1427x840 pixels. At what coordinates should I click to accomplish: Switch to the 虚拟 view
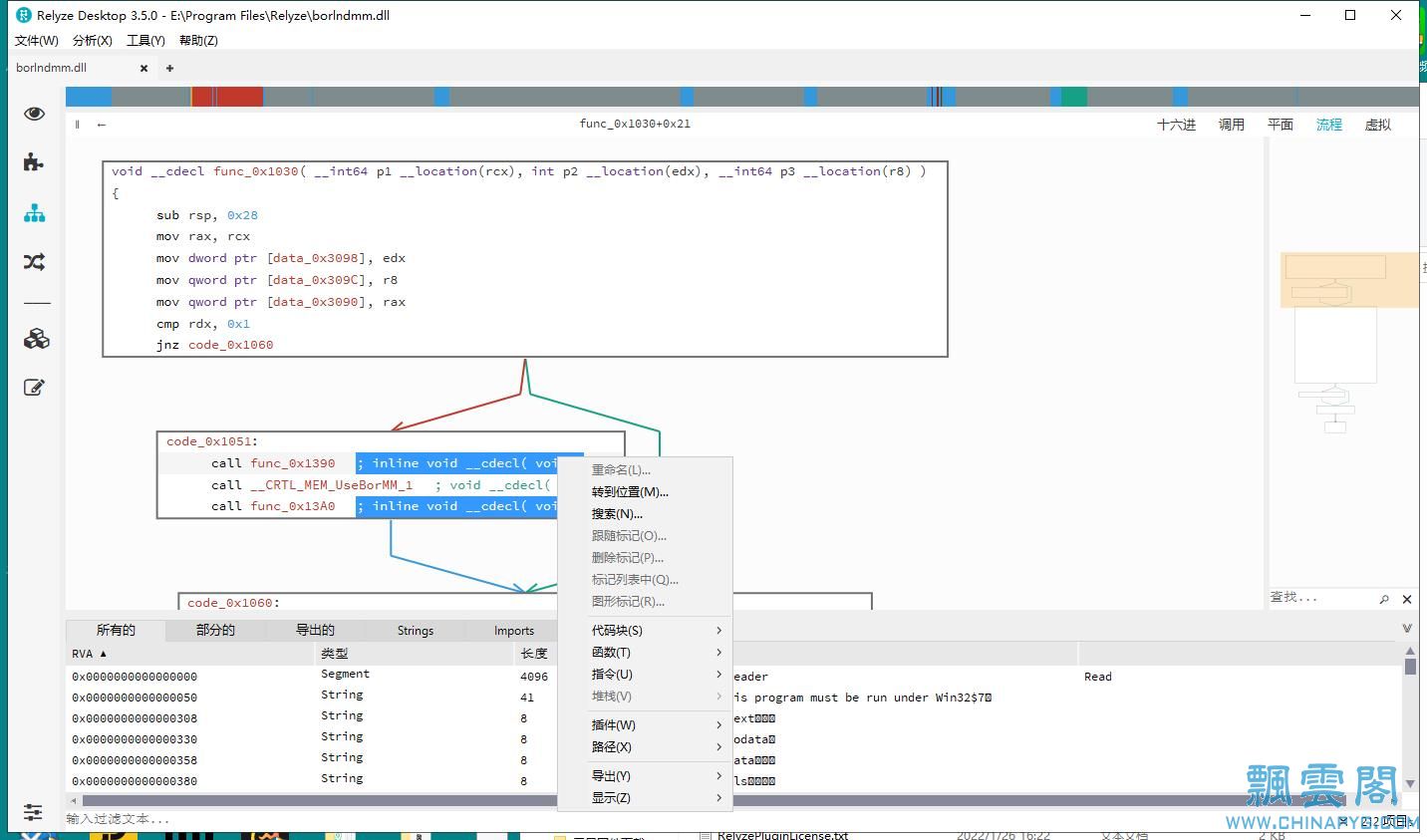[1378, 125]
